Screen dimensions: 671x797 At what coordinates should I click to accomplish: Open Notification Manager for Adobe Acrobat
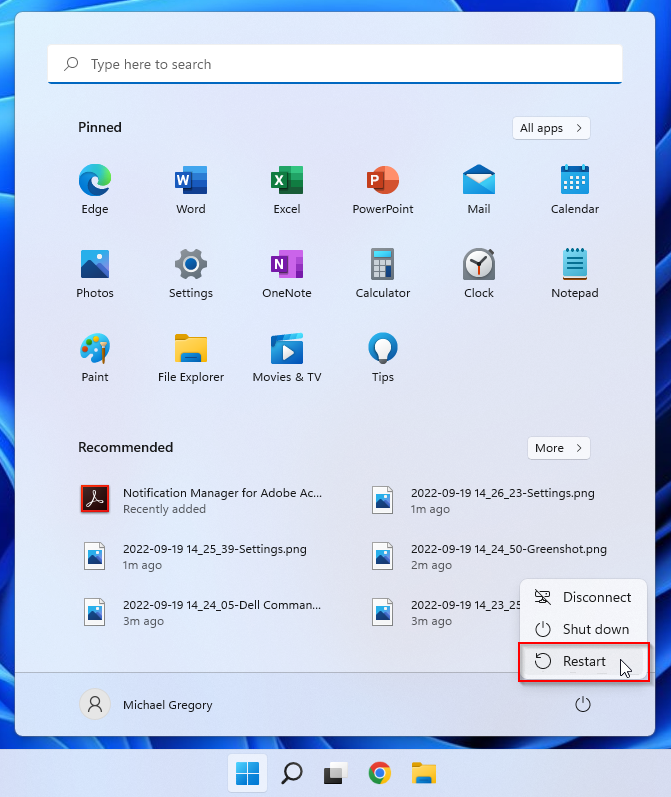(x=202, y=500)
